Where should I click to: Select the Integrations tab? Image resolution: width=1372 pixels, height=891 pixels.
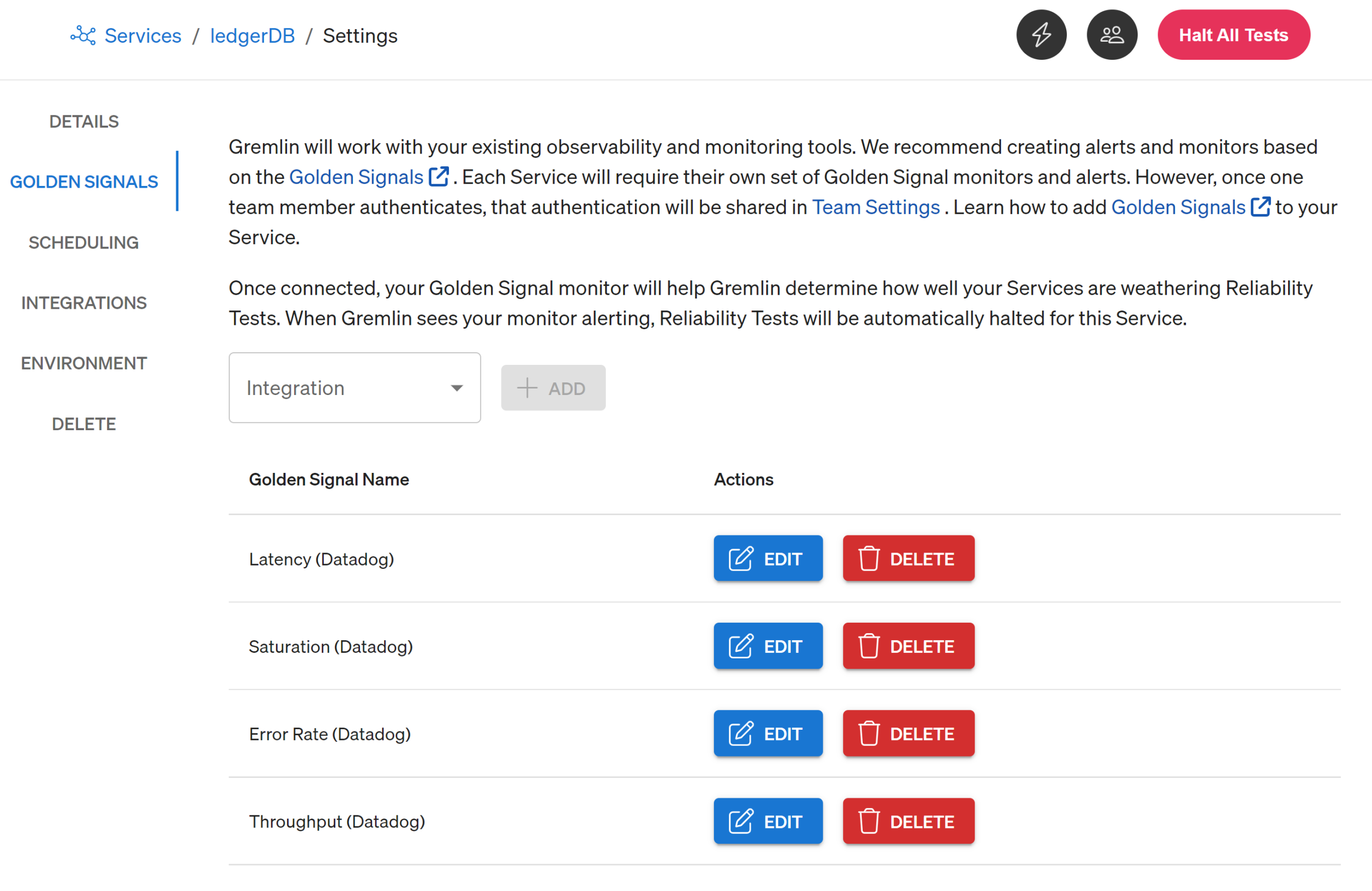84,302
